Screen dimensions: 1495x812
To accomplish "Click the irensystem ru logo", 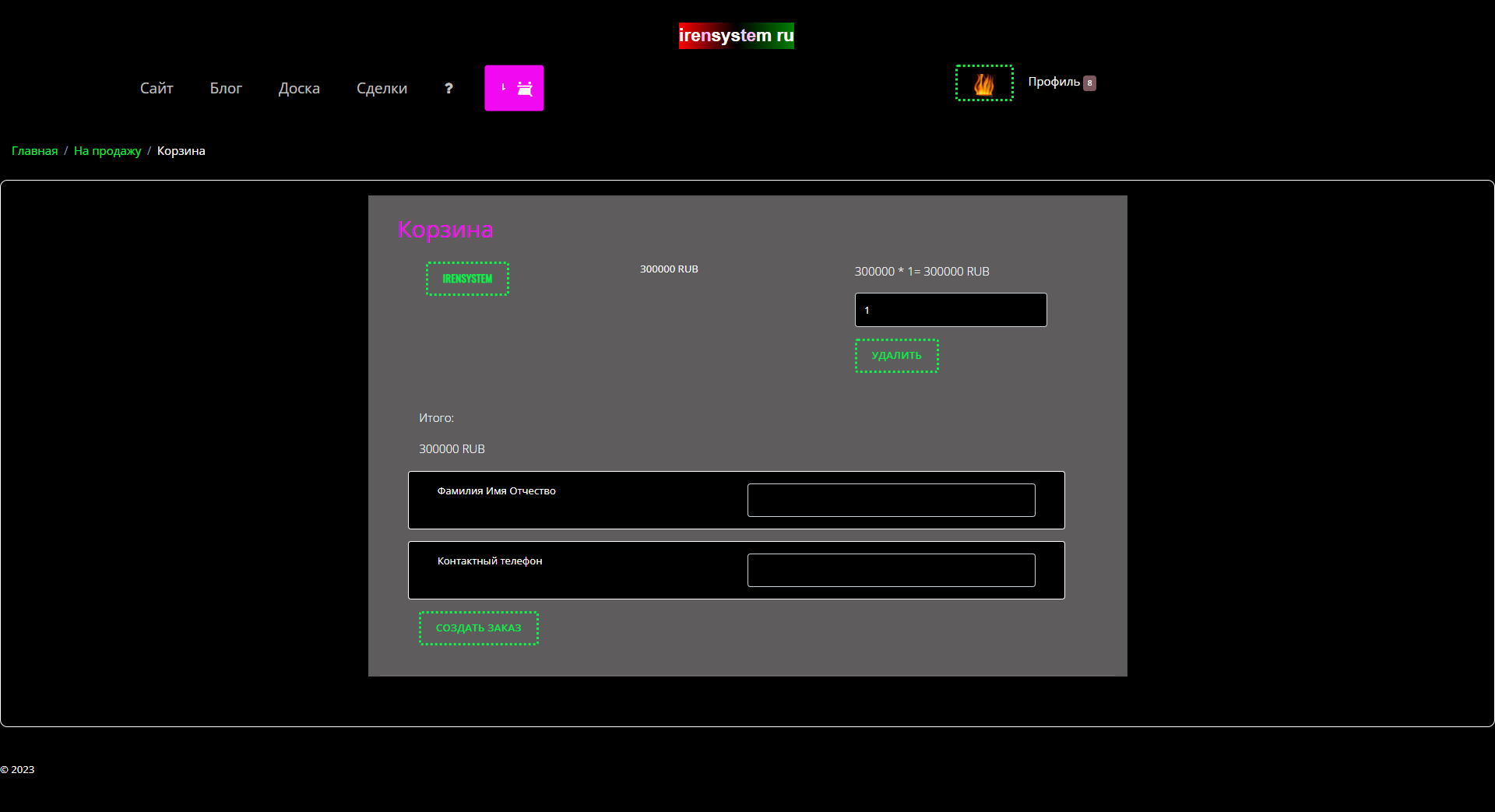I will point(736,36).
